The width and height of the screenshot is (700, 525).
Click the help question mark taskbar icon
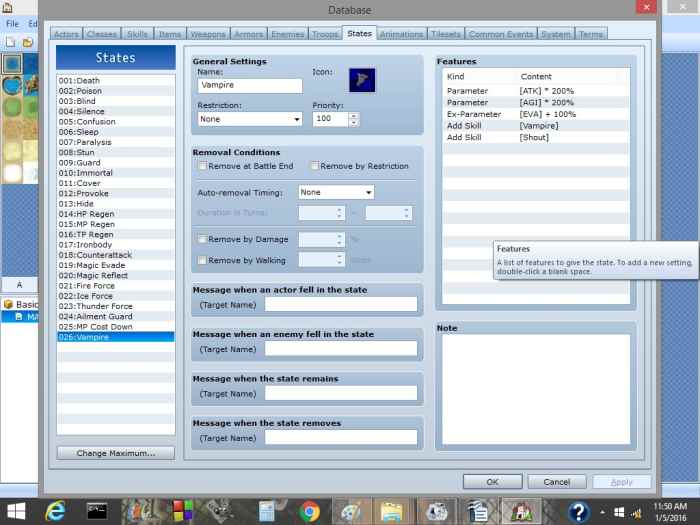[x=579, y=510]
